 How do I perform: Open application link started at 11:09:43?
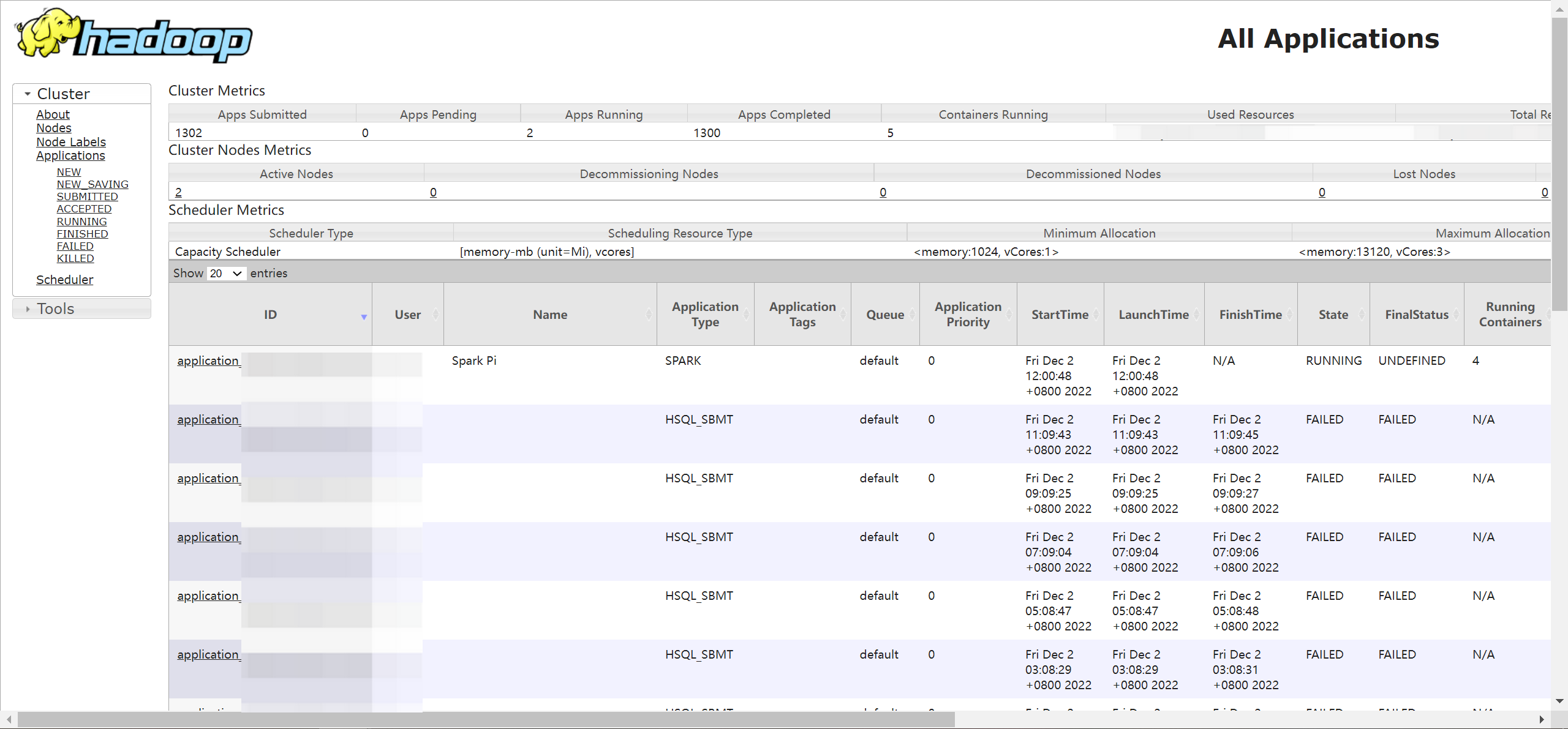[x=209, y=420]
